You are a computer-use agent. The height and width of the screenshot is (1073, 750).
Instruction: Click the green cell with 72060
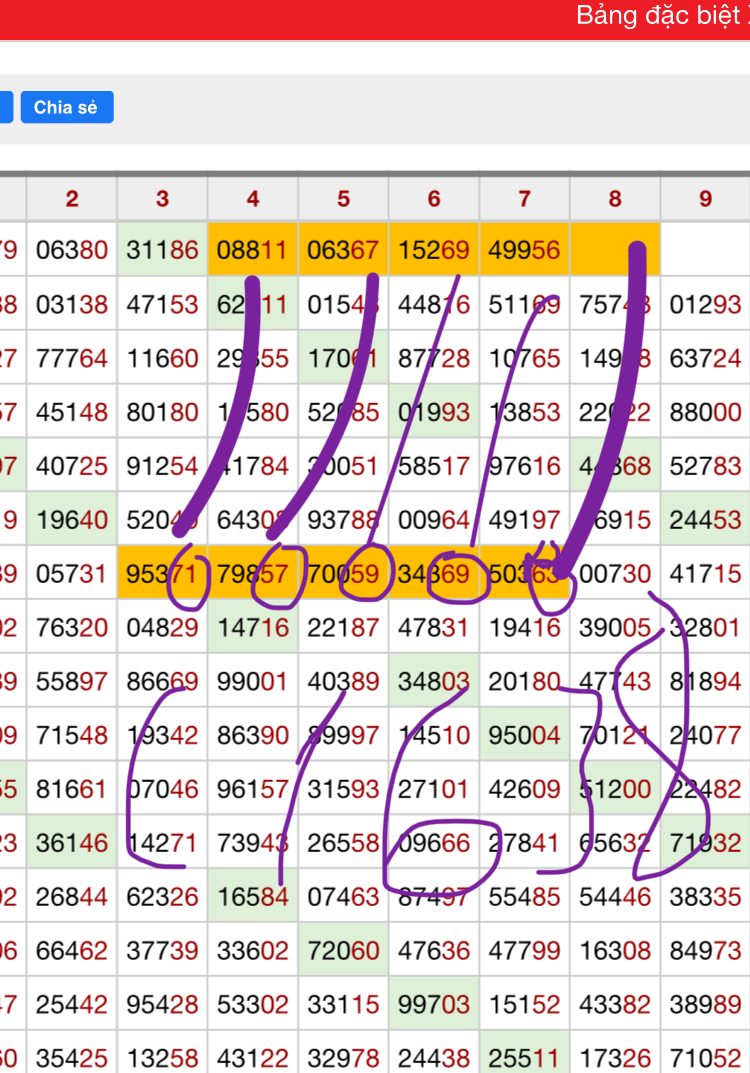tap(343, 952)
